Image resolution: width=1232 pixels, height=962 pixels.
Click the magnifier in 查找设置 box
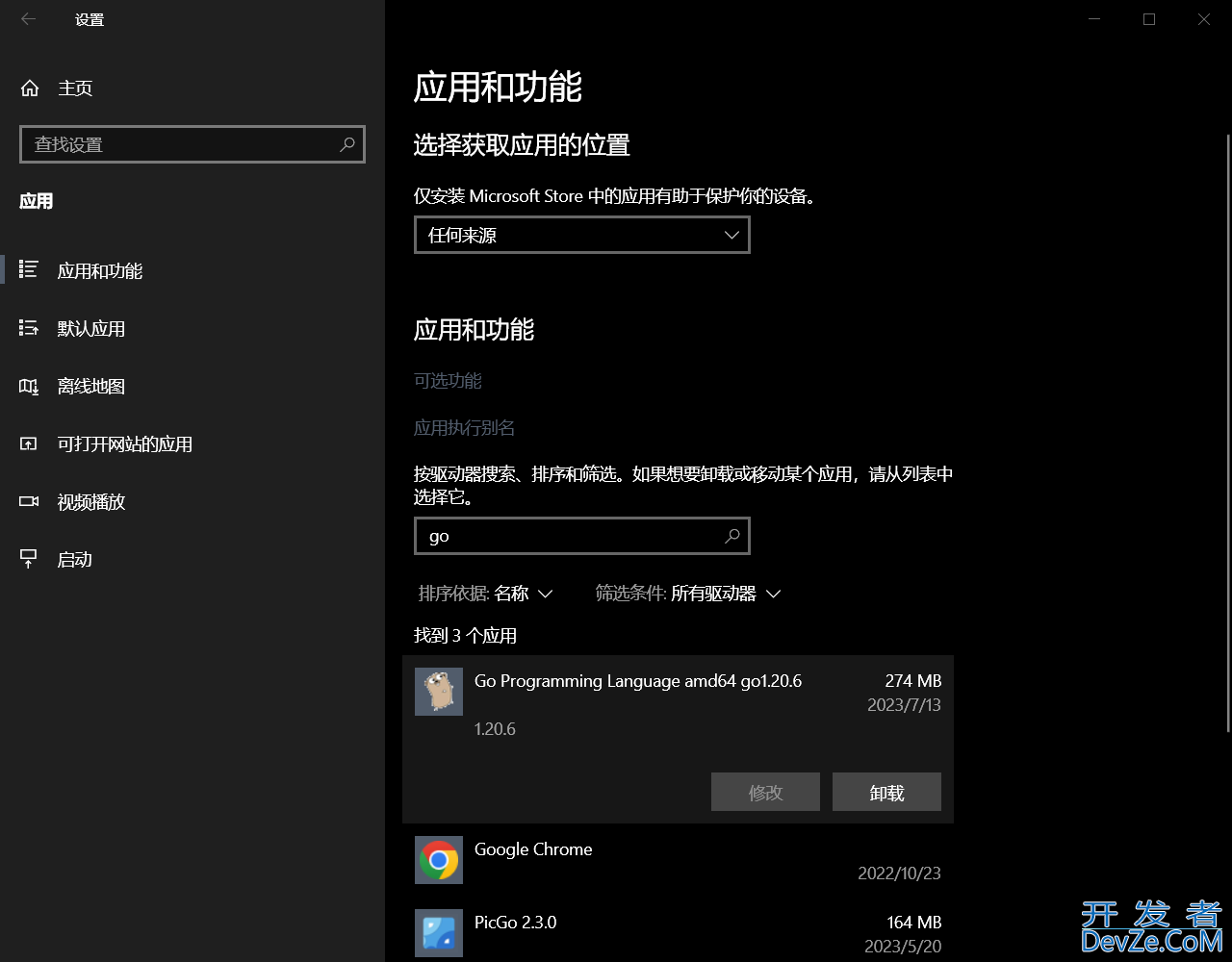(347, 144)
